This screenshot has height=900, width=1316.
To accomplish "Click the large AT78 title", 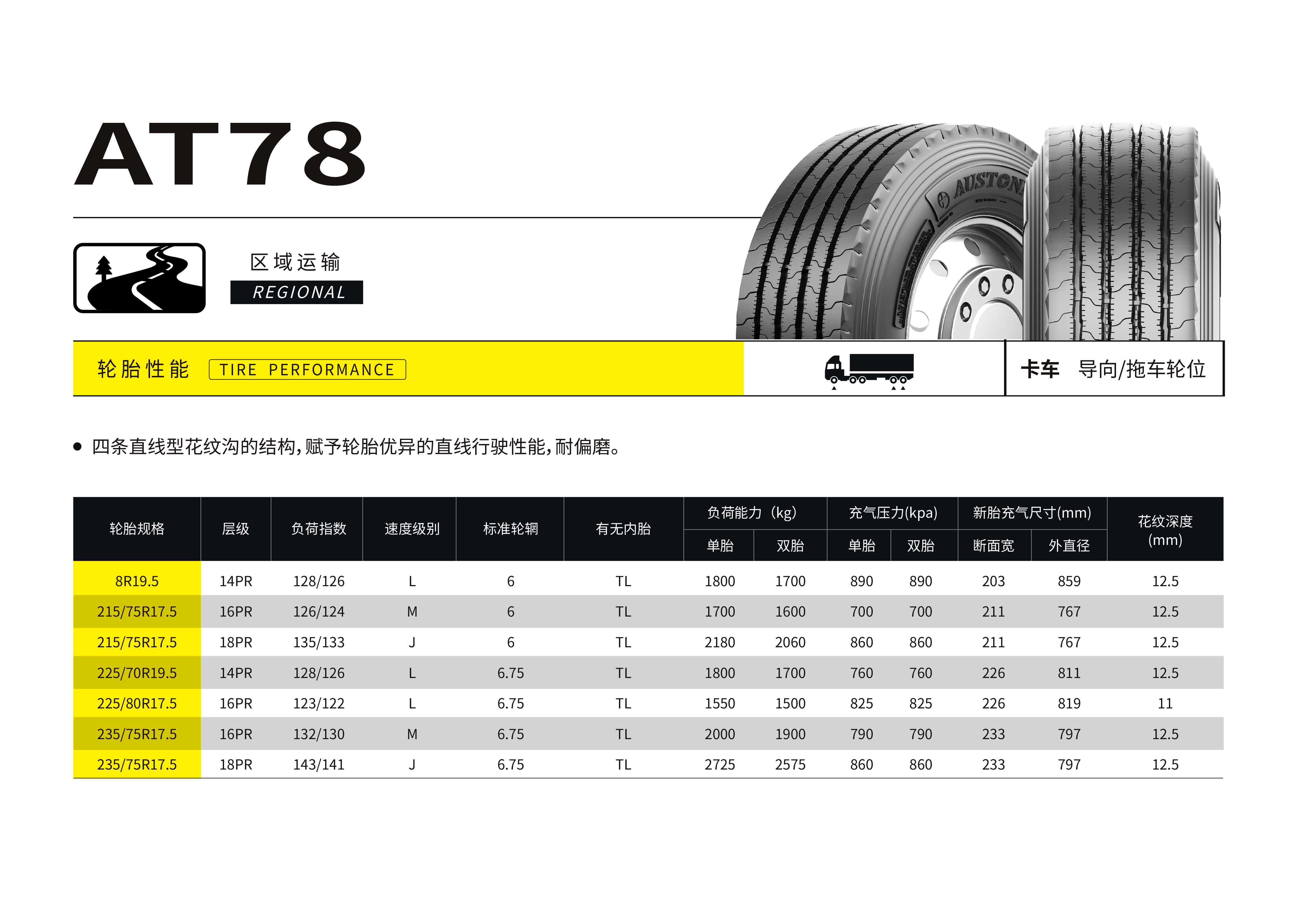I will [x=220, y=154].
